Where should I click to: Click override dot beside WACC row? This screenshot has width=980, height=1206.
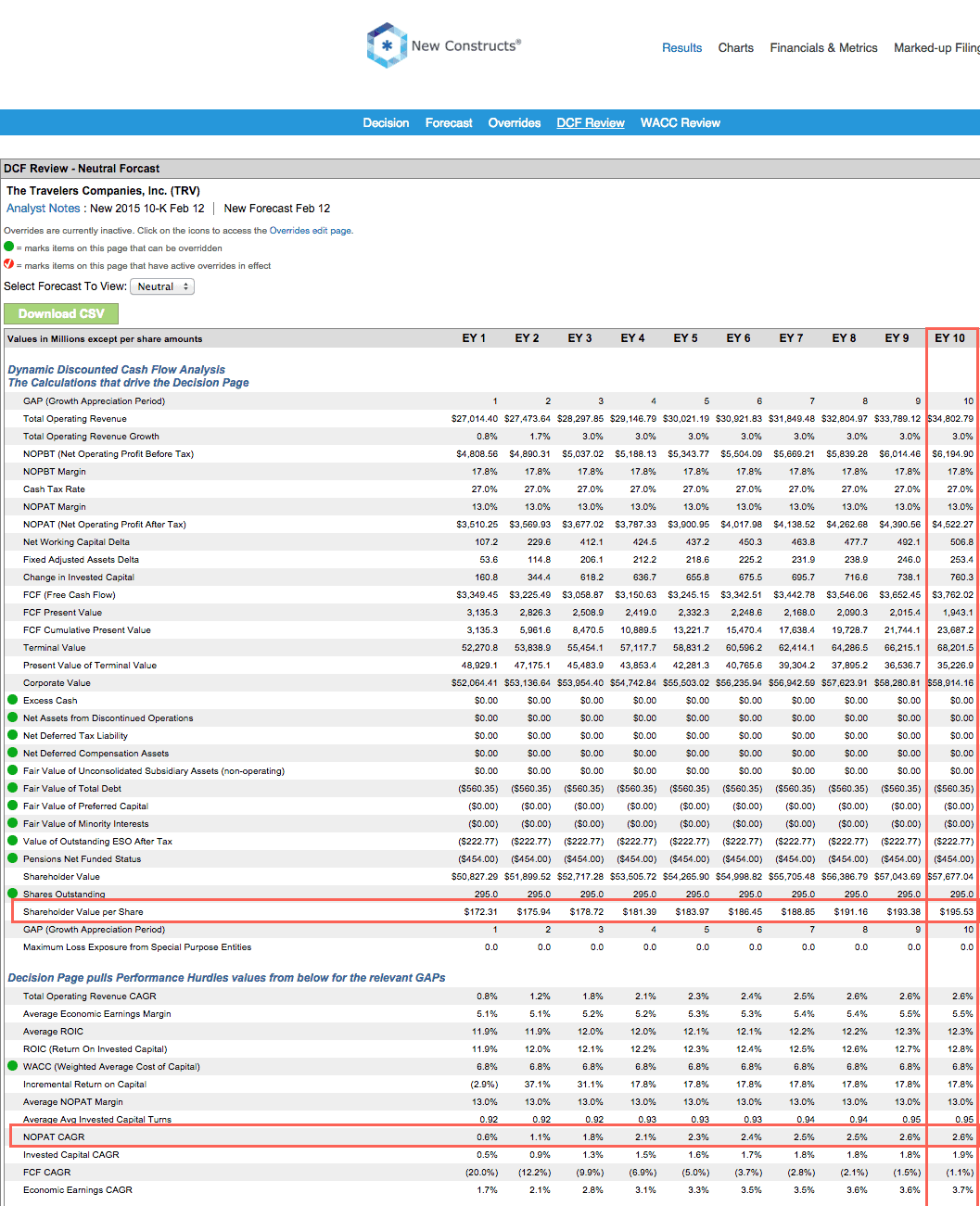[13, 1066]
